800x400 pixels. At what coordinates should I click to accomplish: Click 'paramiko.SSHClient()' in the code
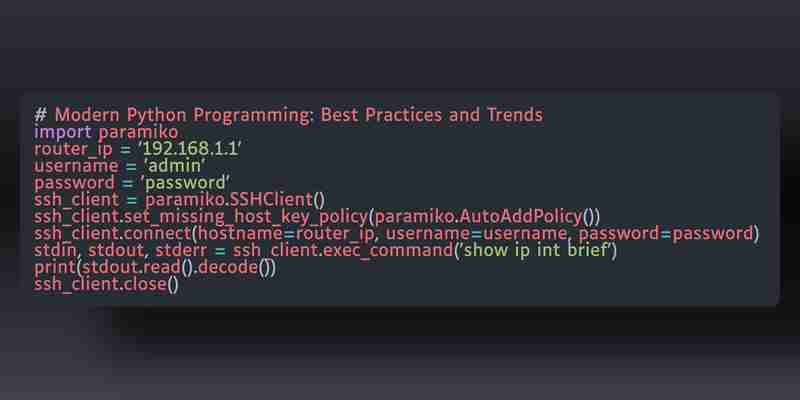tap(235, 199)
